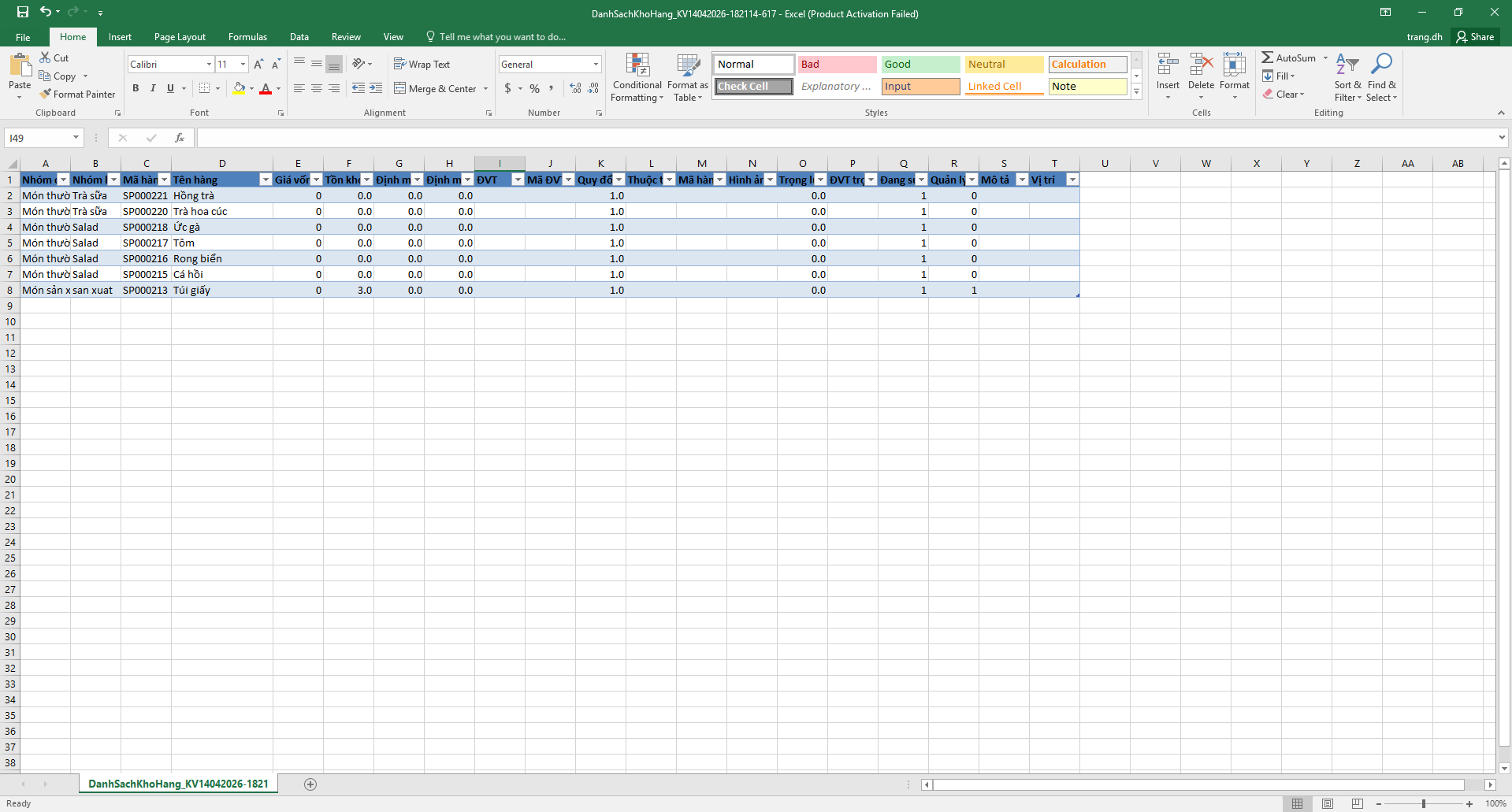Expand the Name Box dropdown
Viewport: 1512px width, 812px height.
click(x=76, y=138)
